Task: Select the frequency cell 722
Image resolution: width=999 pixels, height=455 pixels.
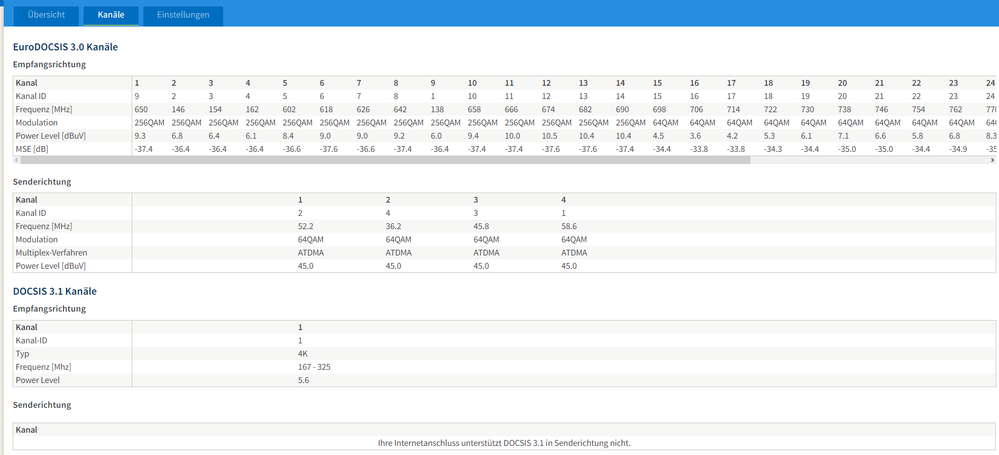Action: pyautogui.click(x=770, y=110)
